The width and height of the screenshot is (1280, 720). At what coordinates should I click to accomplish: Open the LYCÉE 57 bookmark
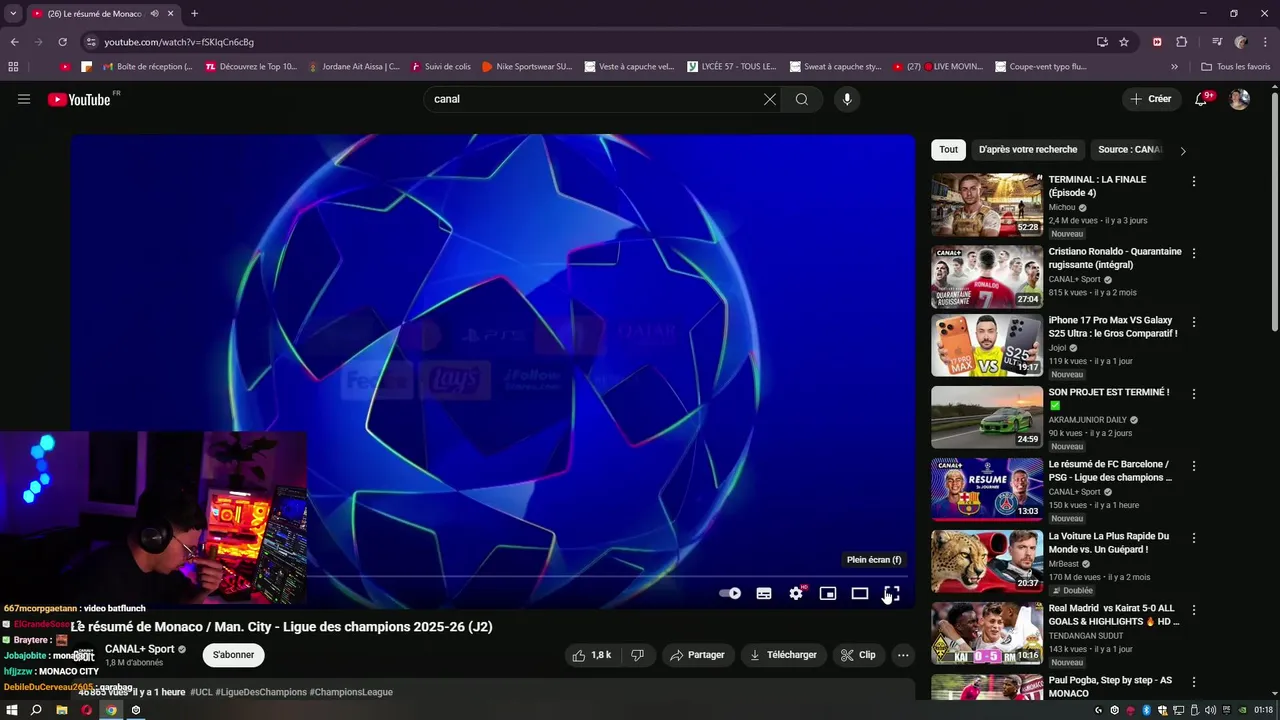pos(732,67)
